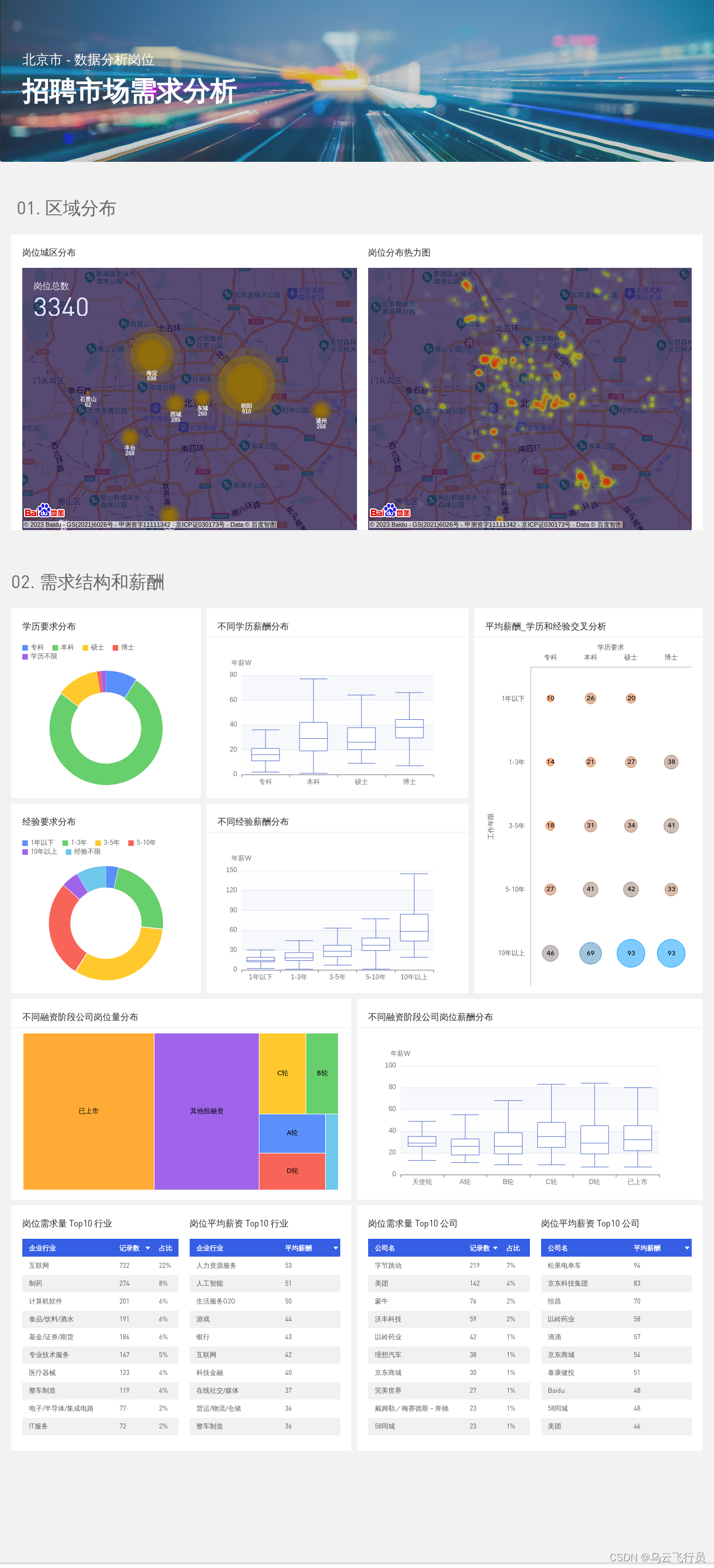Image resolution: width=714 pixels, height=1568 pixels.
Task: Click the 已上市 box in funding salary boxplot
Action: (x=638, y=1138)
